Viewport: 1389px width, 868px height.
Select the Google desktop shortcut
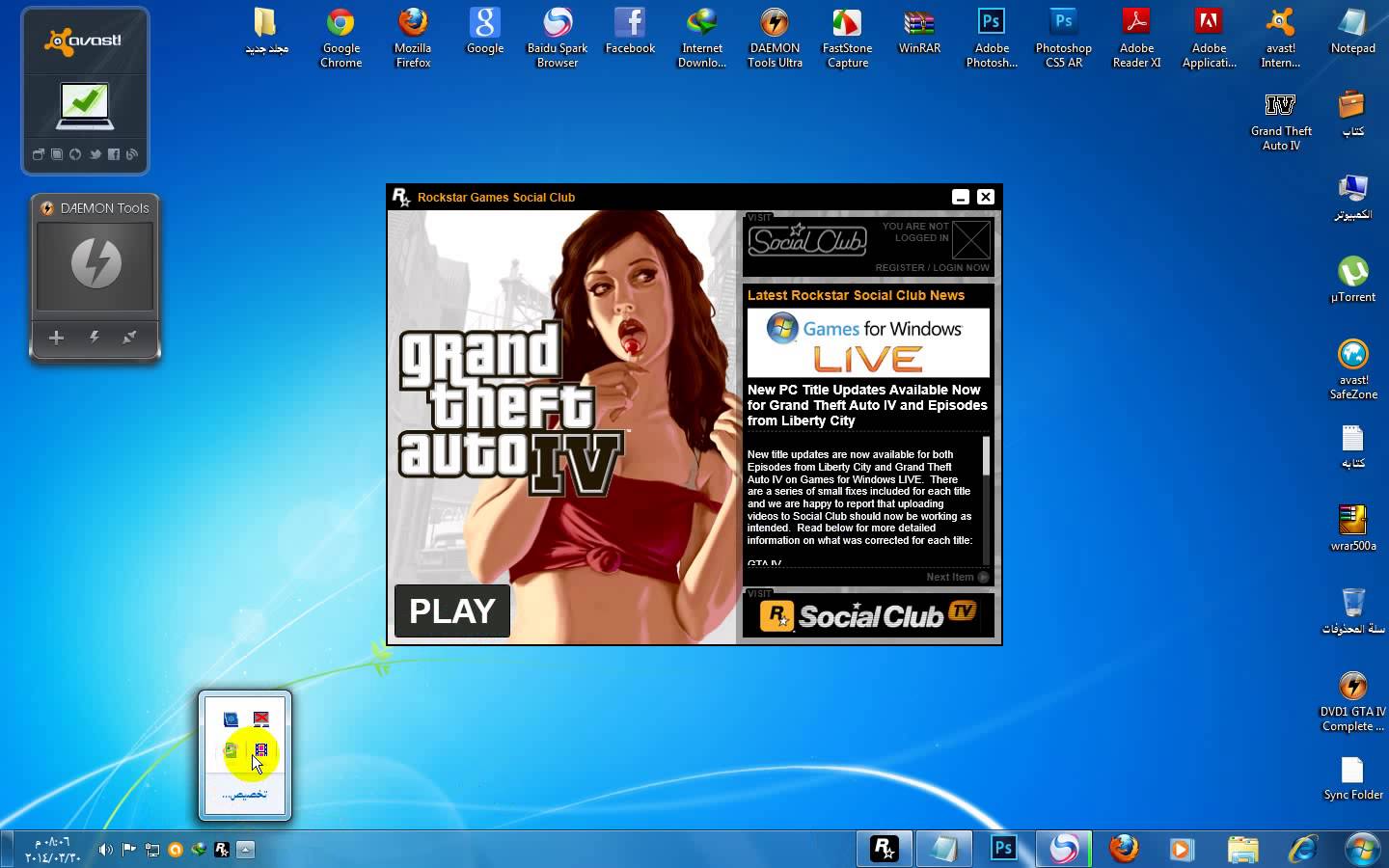(485, 32)
